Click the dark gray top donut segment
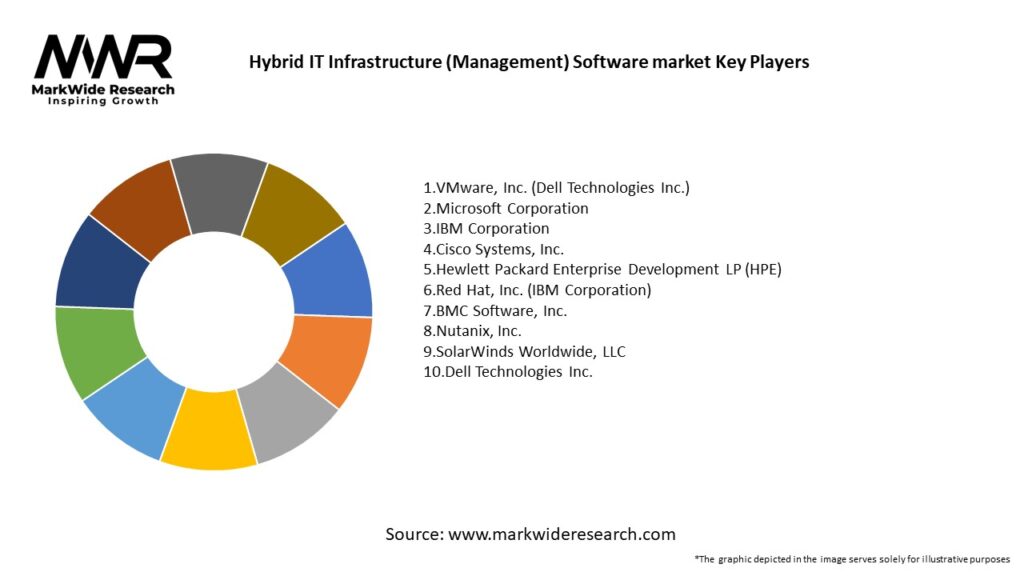Viewport: 1024px width, 576px height. [x=217, y=185]
